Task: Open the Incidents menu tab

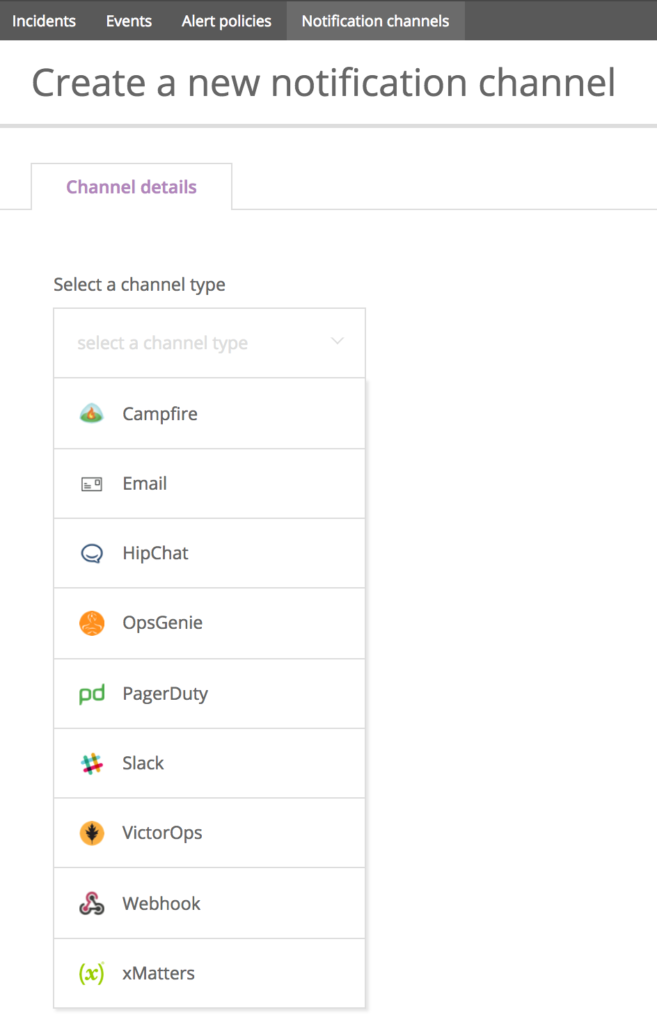Action: pos(44,21)
